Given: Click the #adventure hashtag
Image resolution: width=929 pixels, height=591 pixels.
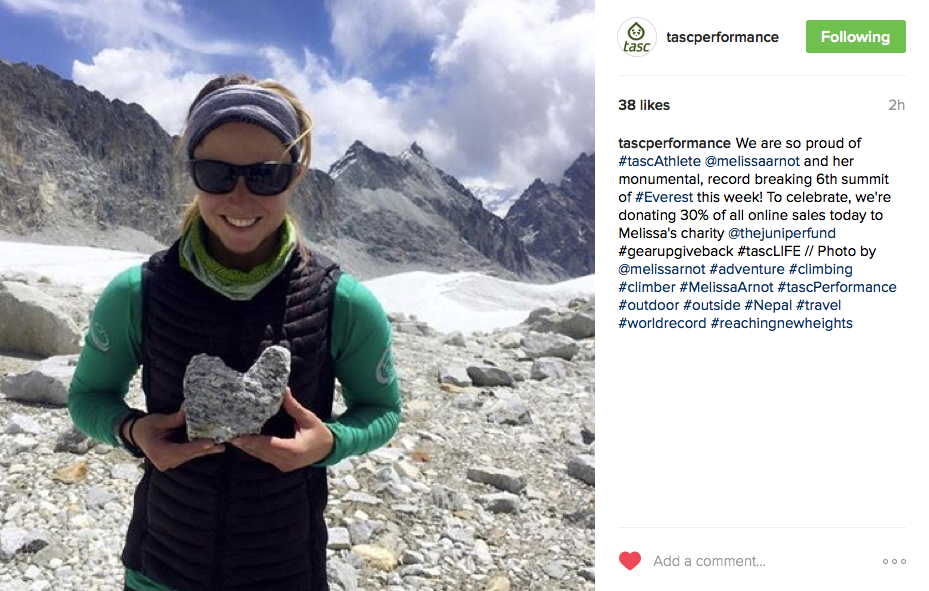Looking at the screenshot, I should pos(747,269).
